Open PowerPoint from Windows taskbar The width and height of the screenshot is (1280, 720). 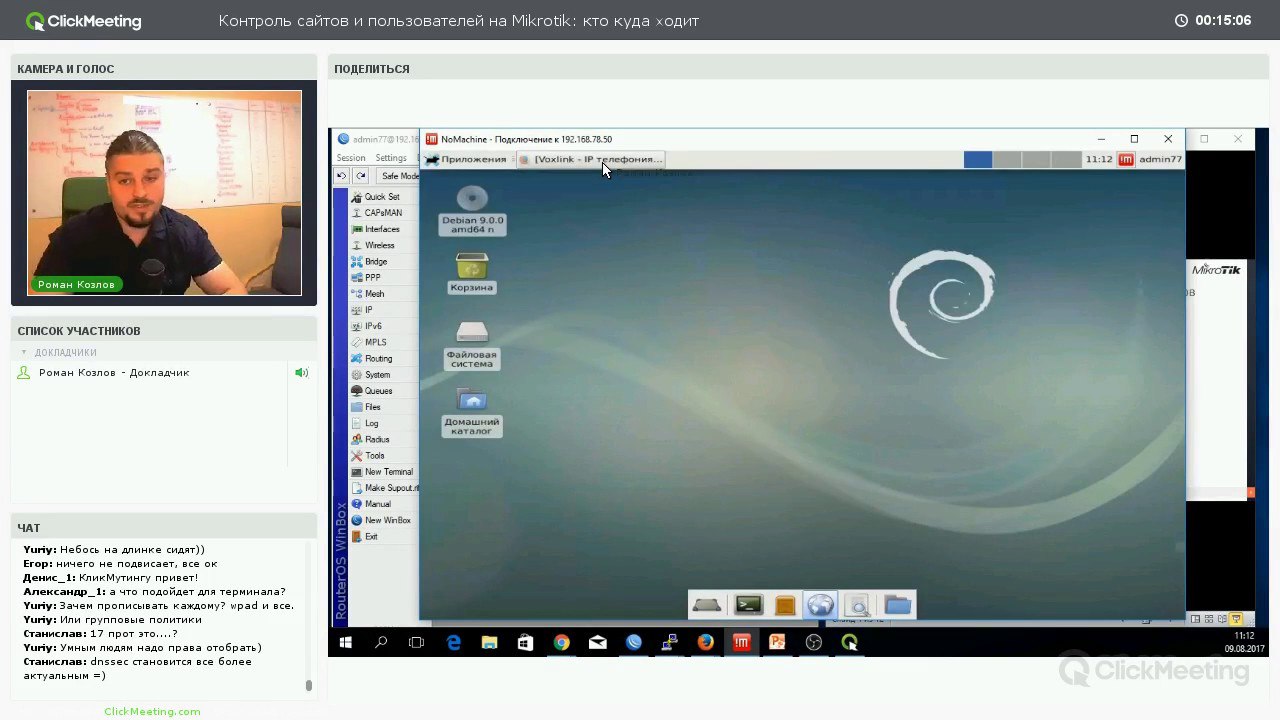777,642
